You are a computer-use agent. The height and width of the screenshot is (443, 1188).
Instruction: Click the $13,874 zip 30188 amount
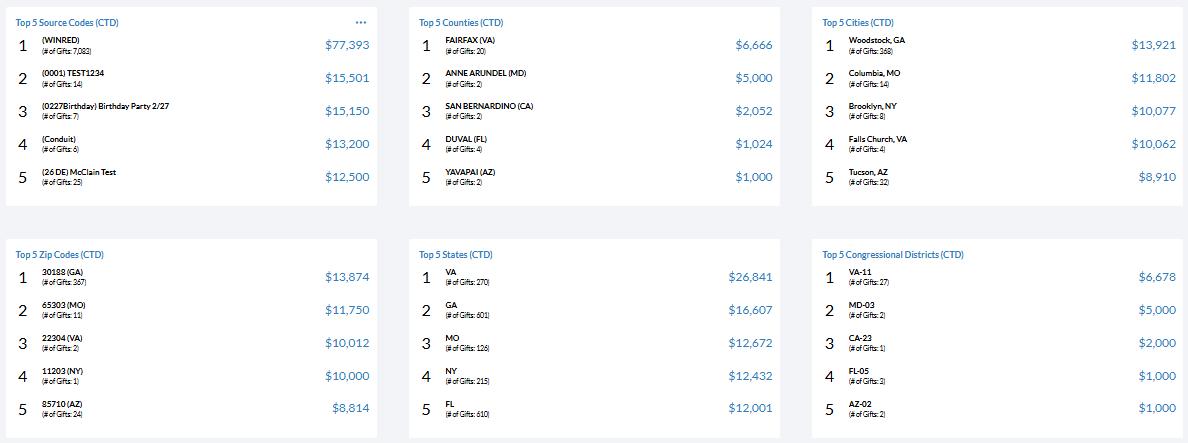click(x=347, y=277)
